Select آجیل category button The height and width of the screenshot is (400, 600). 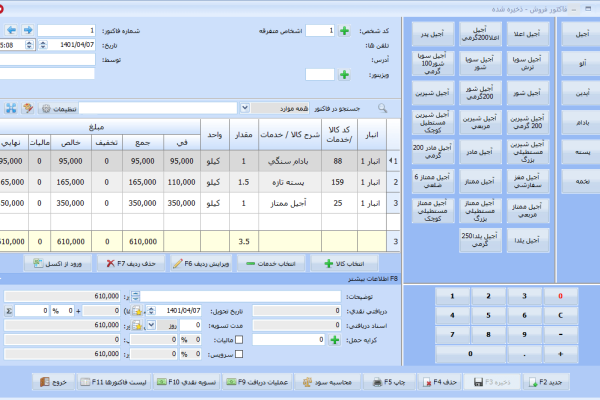581,34
